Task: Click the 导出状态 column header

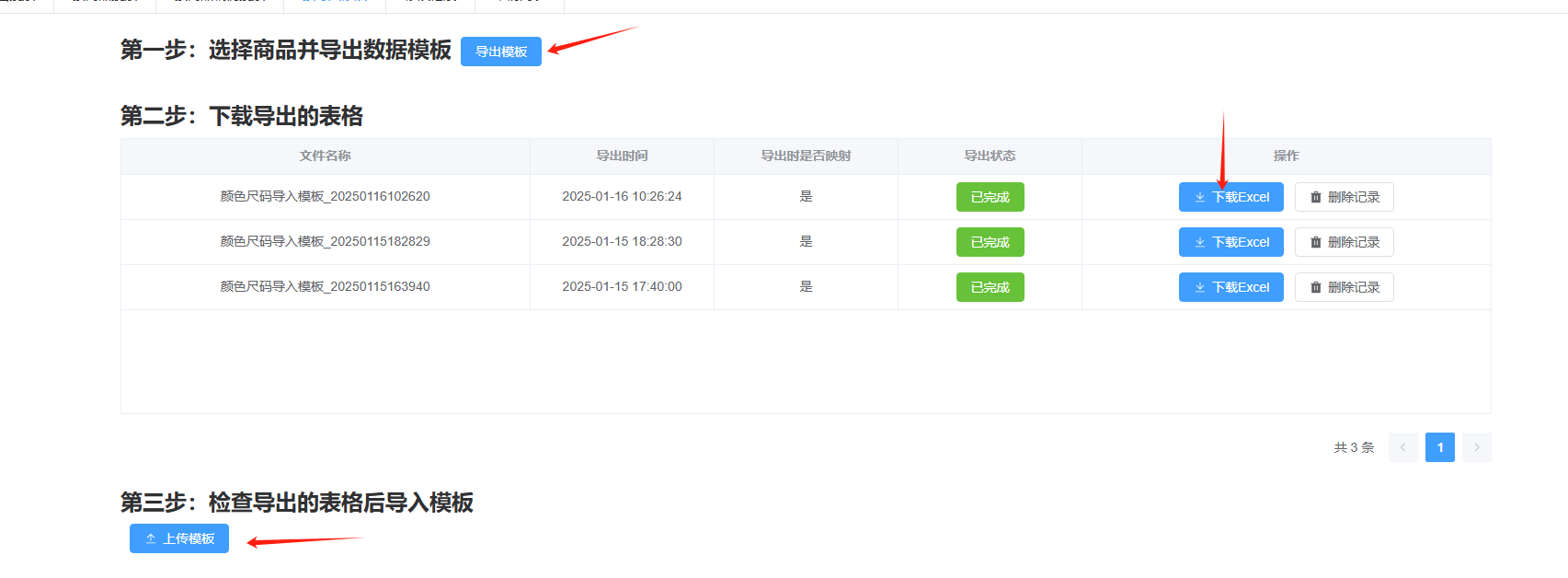Action: [x=990, y=156]
